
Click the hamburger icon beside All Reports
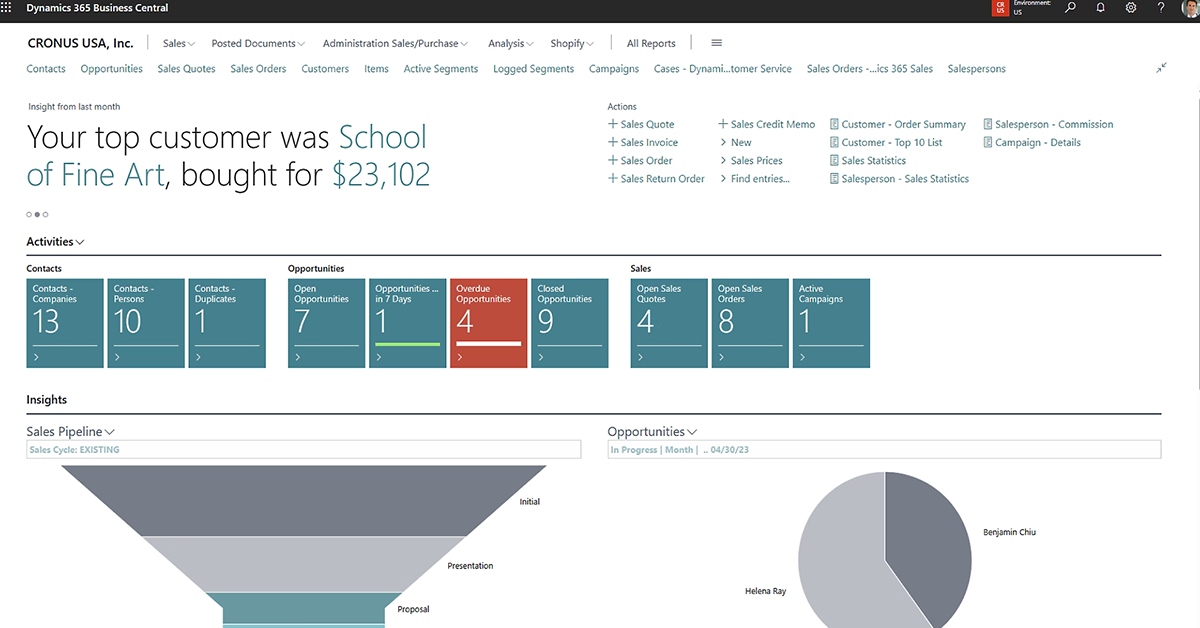click(x=716, y=43)
